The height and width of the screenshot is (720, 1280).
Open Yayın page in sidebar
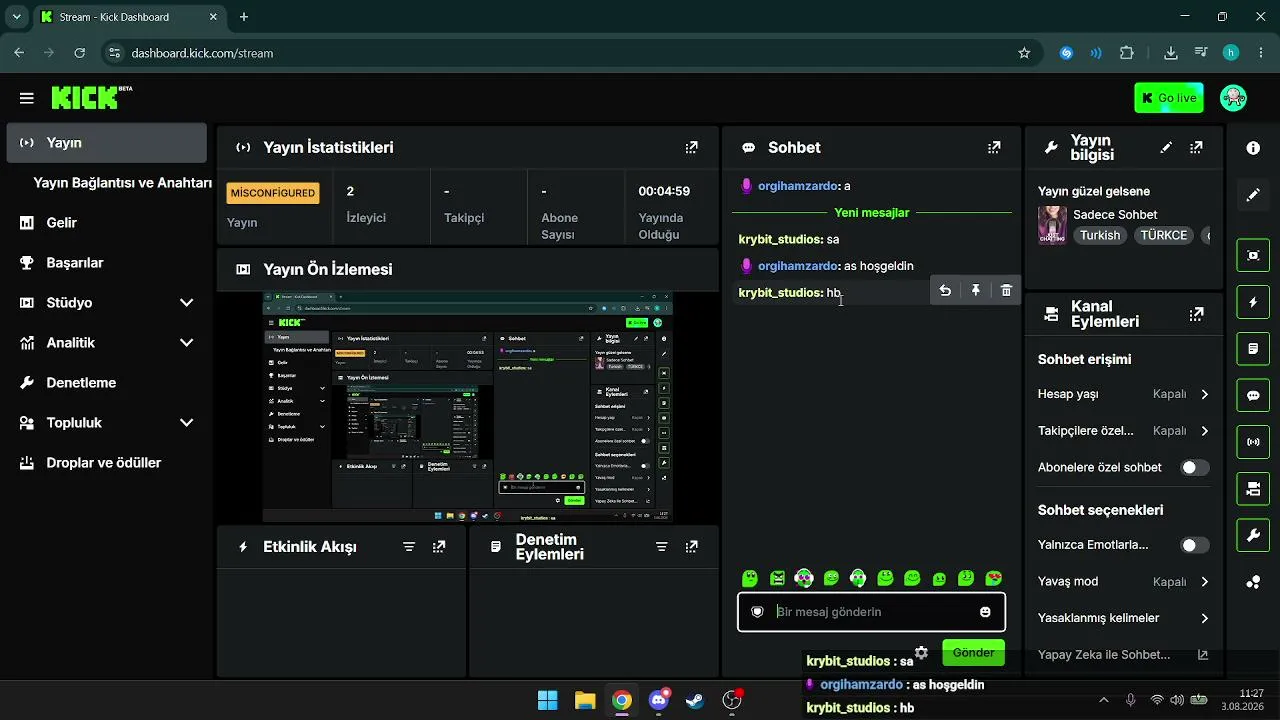coord(107,143)
